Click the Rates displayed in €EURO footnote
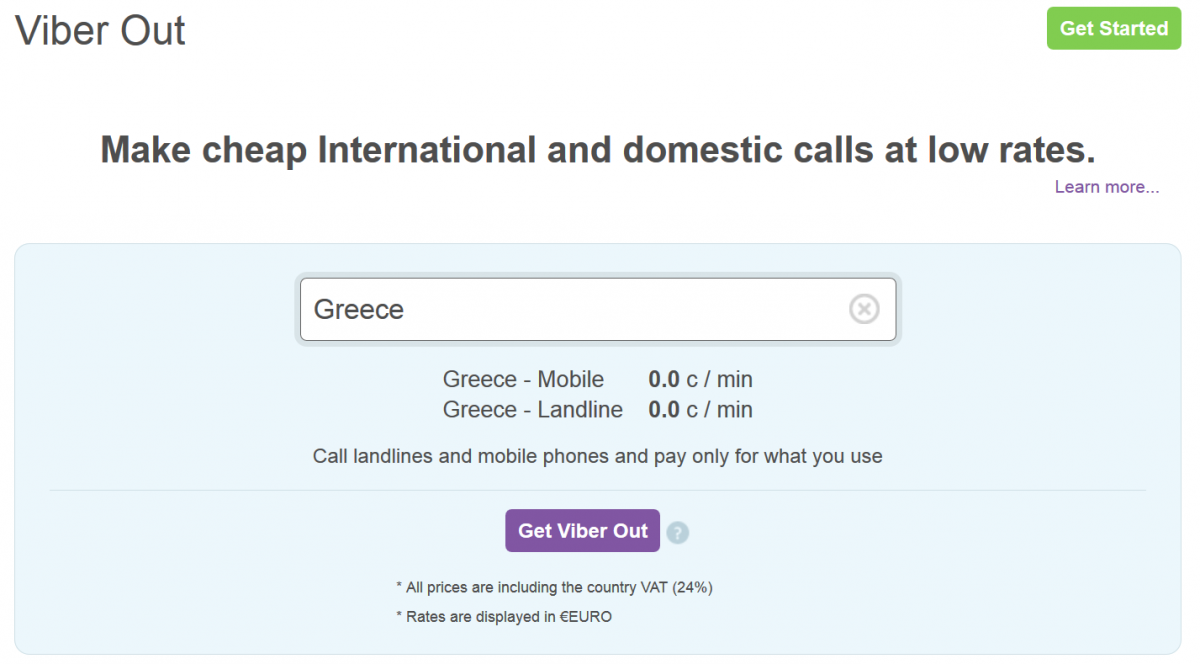This screenshot has height=664, width=1200. click(504, 617)
